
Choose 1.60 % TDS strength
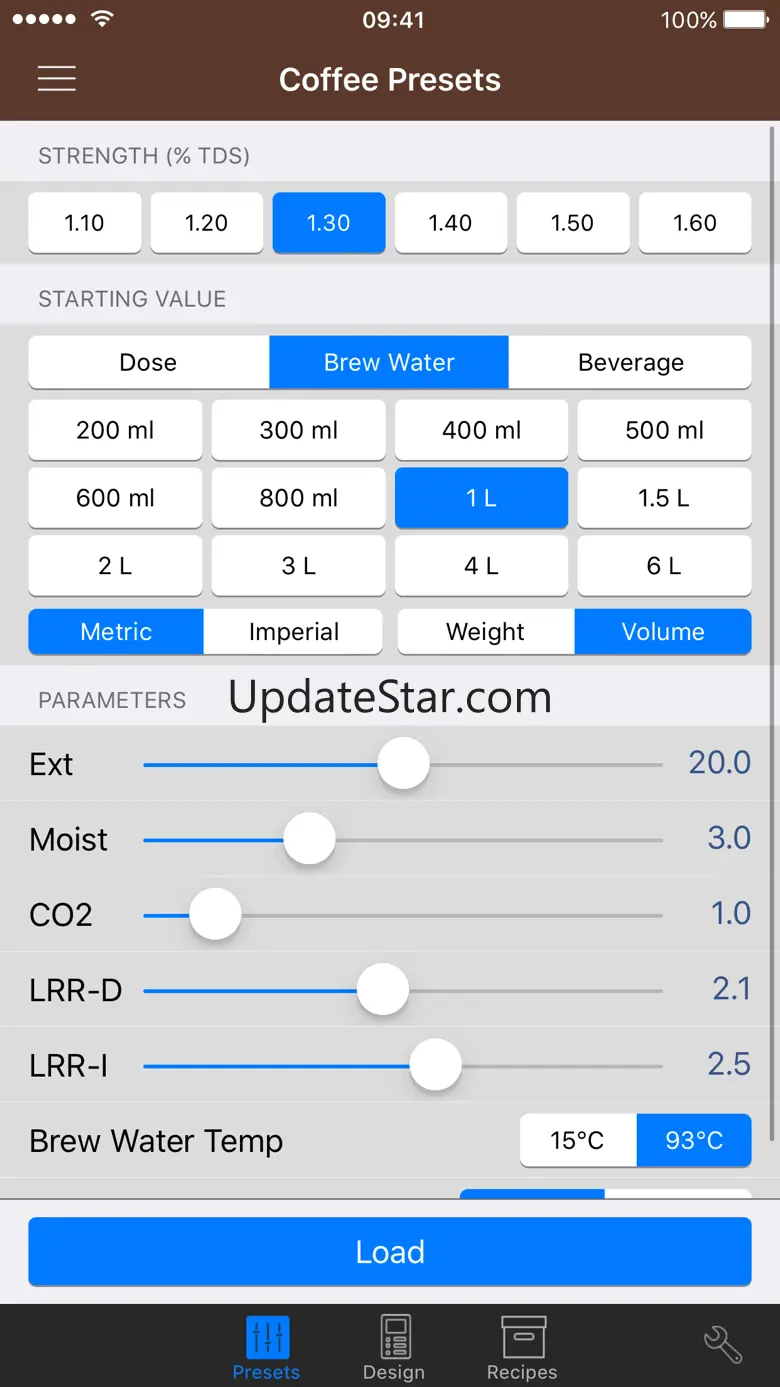tap(694, 223)
